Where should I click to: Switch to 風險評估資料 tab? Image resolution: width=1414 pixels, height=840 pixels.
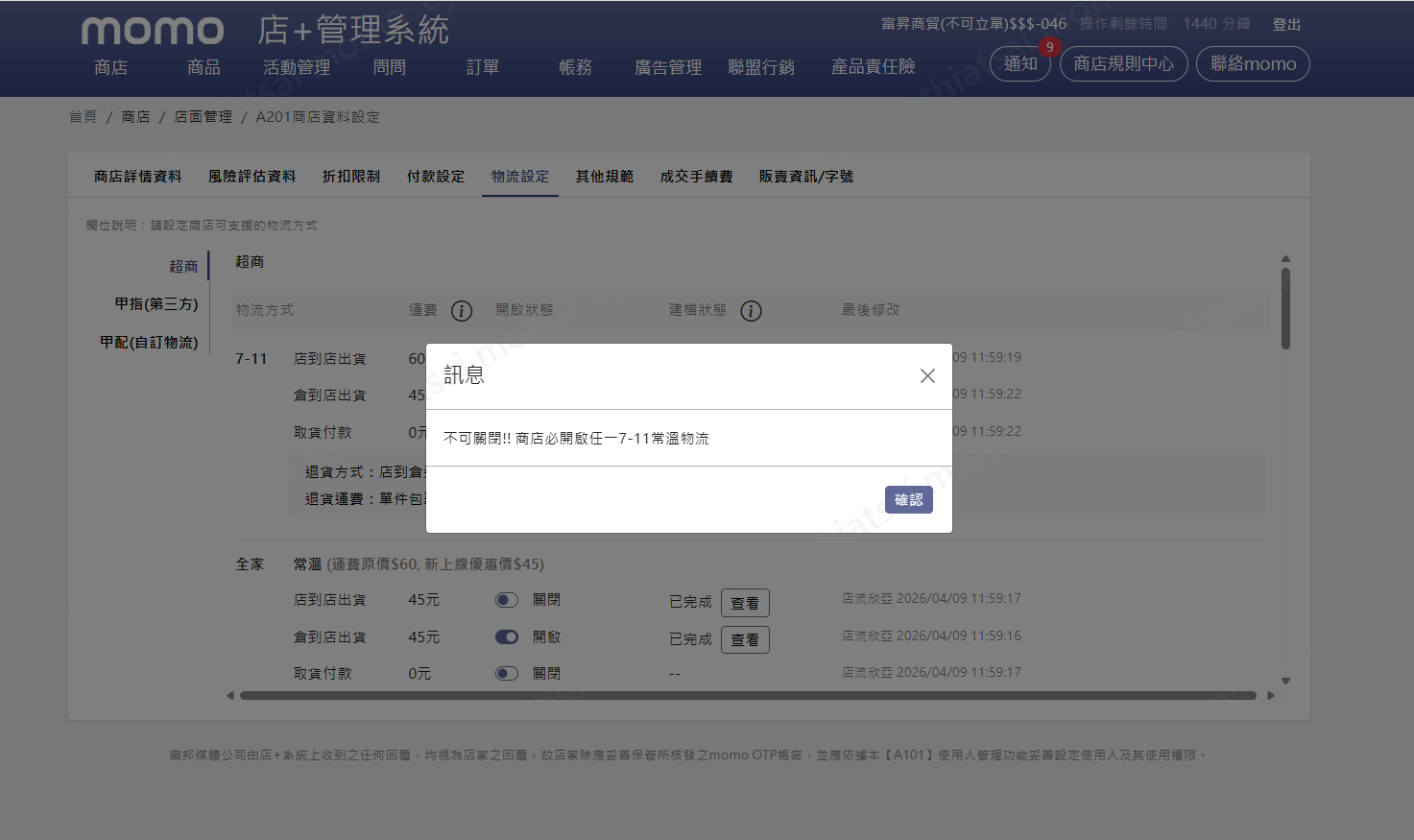(252, 177)
